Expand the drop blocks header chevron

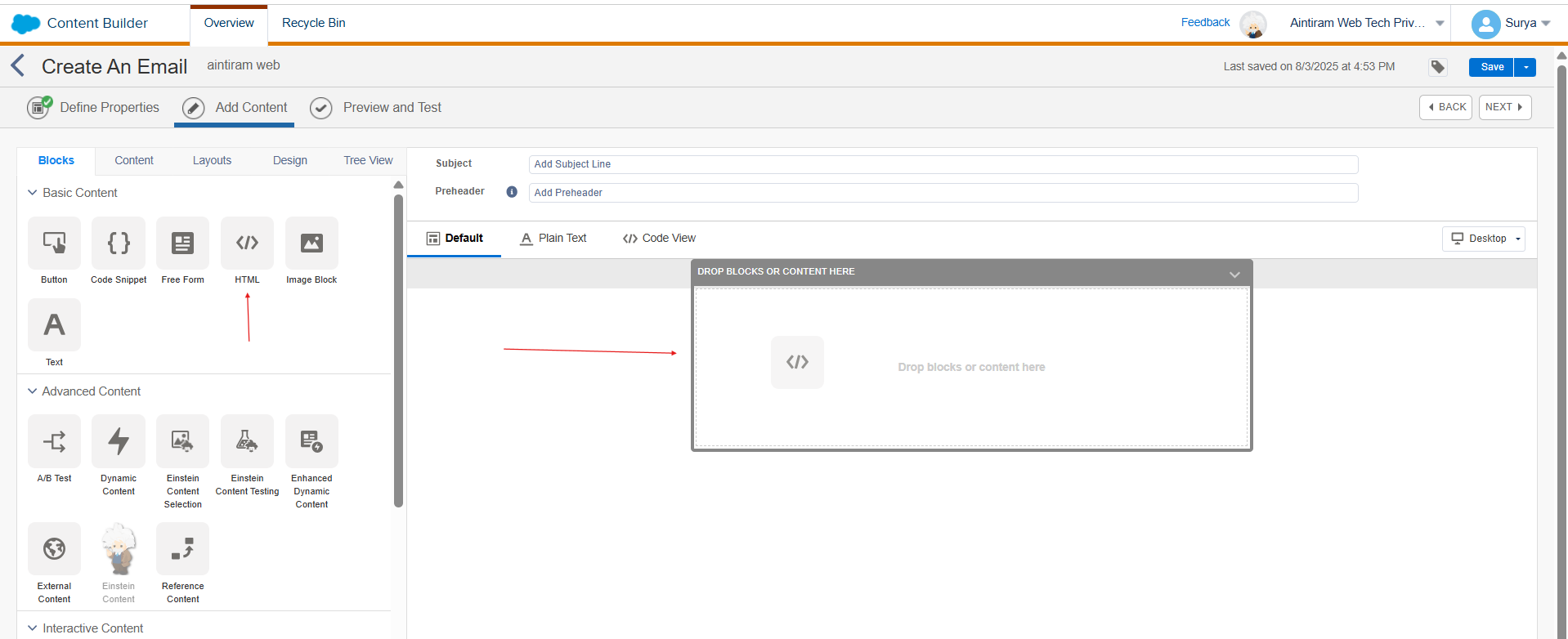(x=1234, y=275)
